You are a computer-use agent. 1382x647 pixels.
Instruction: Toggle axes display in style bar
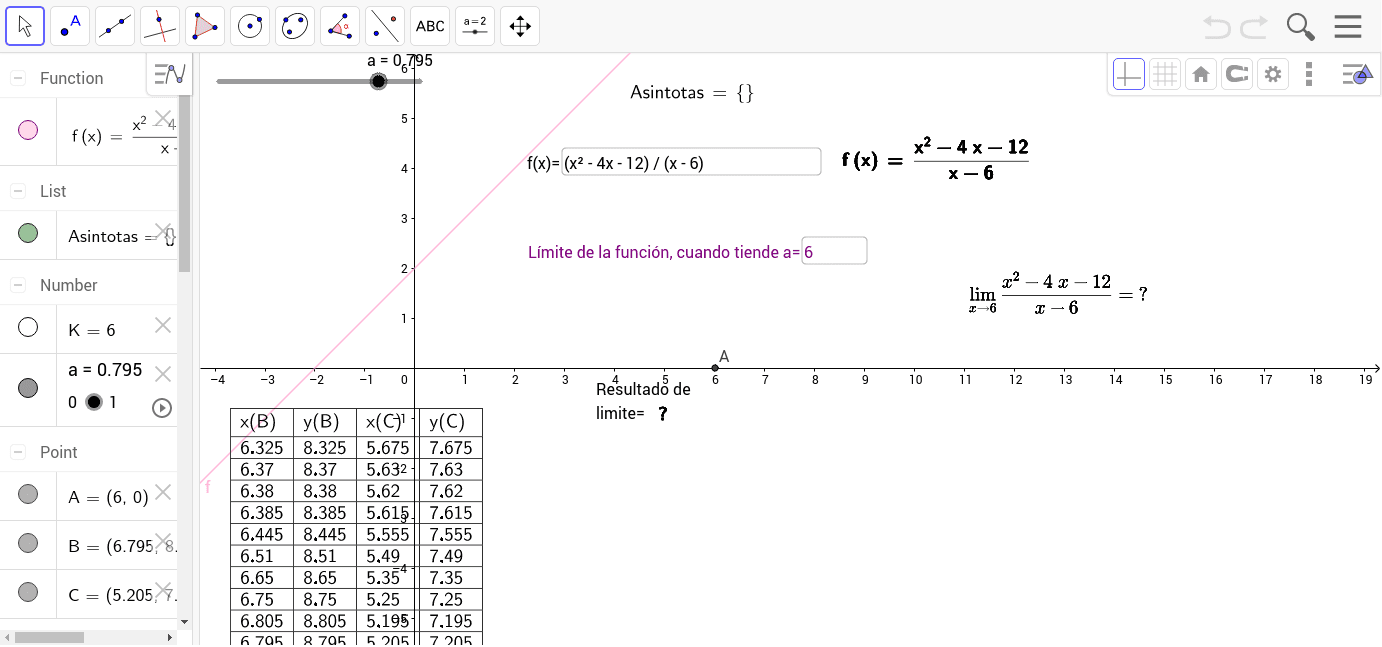pos(1129,74)
